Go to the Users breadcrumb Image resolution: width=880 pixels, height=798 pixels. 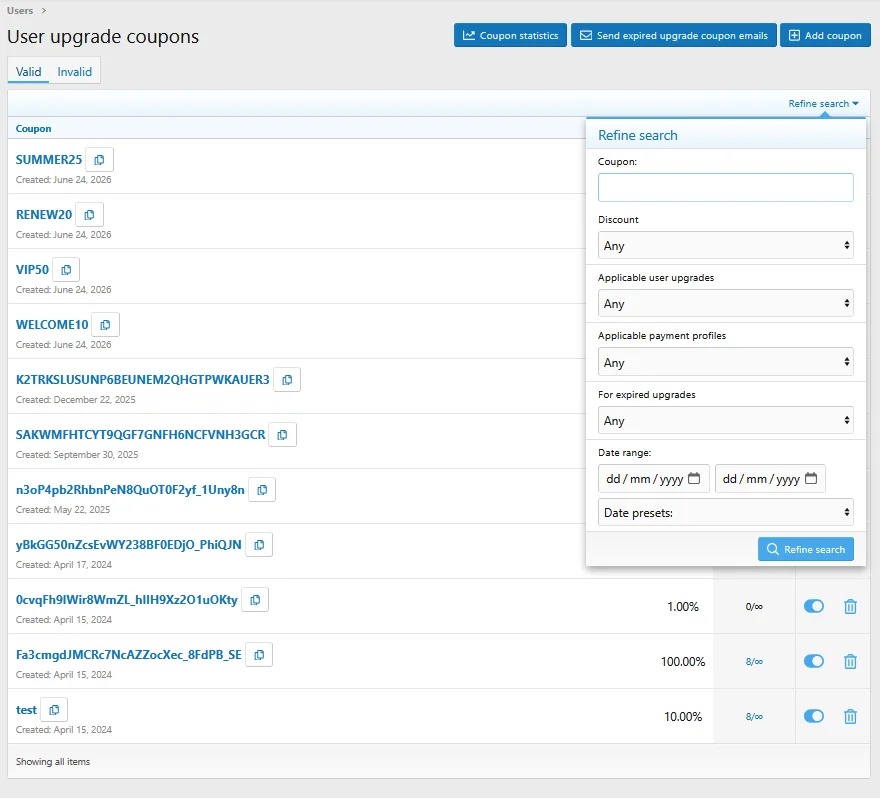20,11
